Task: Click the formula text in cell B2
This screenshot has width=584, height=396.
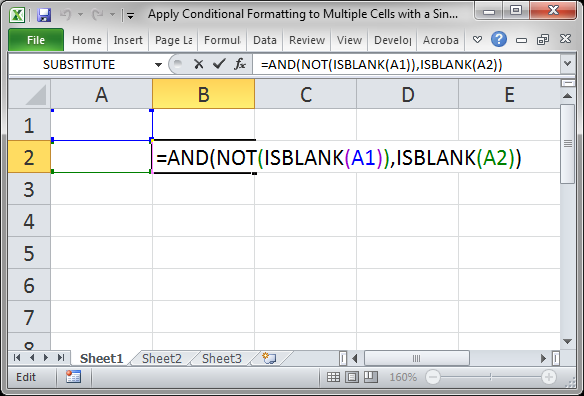Action: 339,158
